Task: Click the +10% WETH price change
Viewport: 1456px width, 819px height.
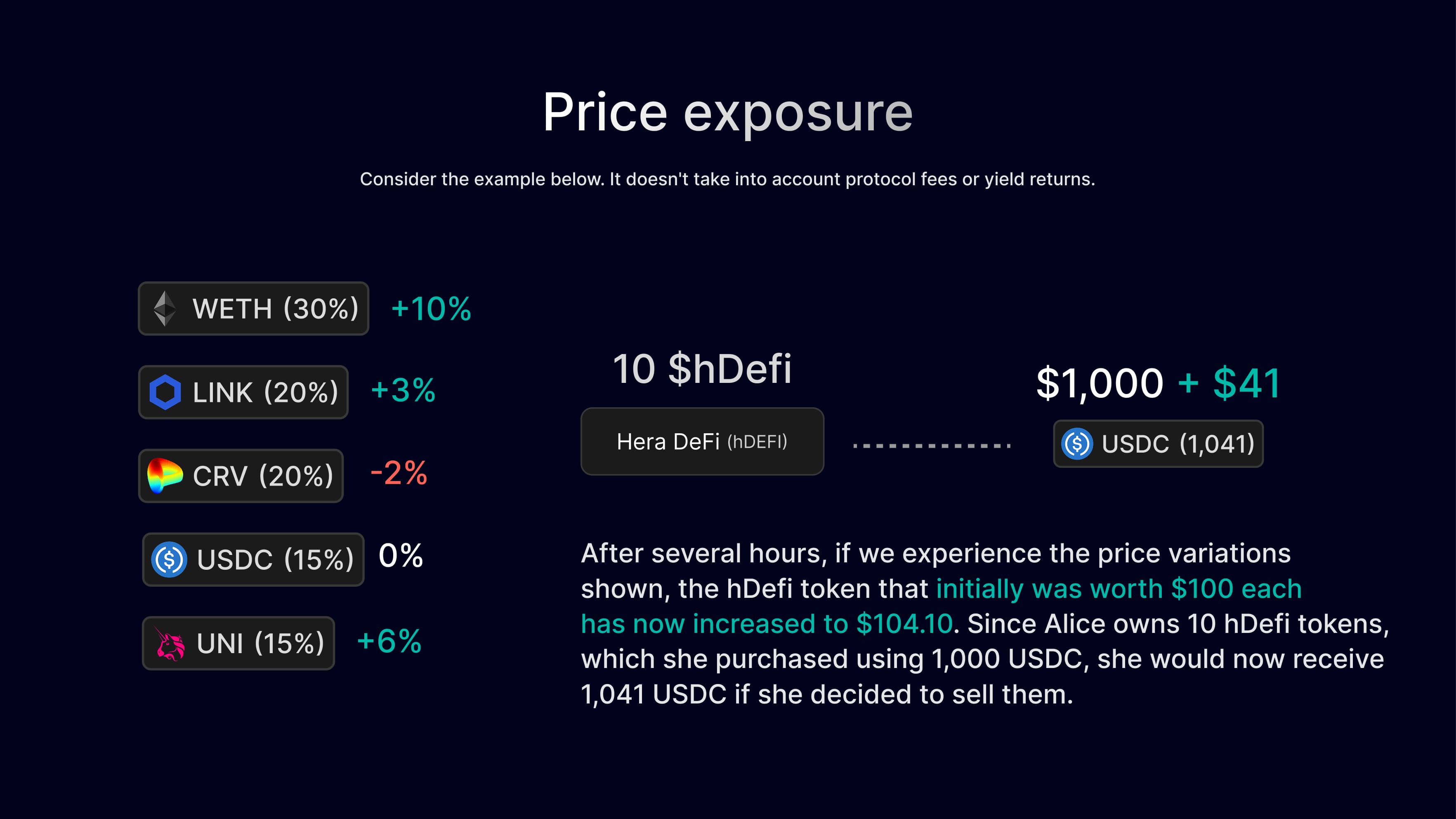Action: 431,309
